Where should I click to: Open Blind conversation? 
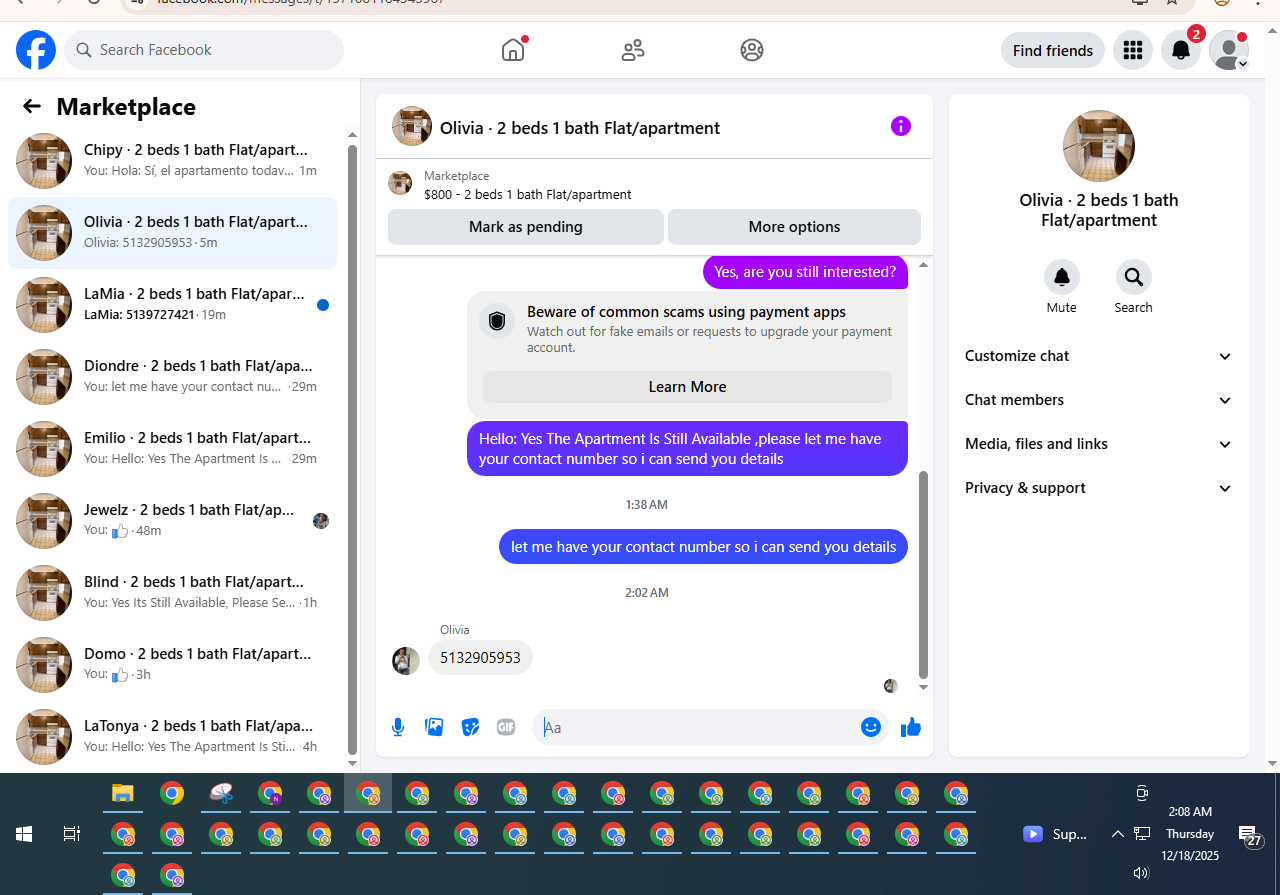pos(173,593)
